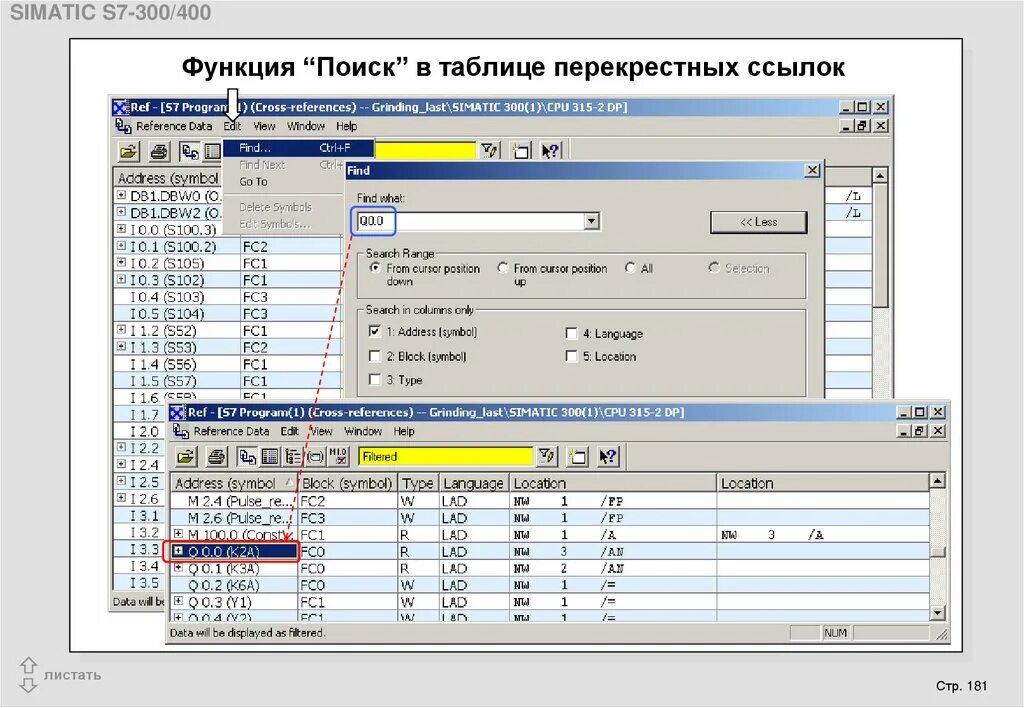Click the '<< Less' button

pyautogui.click(x=758, y=222)
